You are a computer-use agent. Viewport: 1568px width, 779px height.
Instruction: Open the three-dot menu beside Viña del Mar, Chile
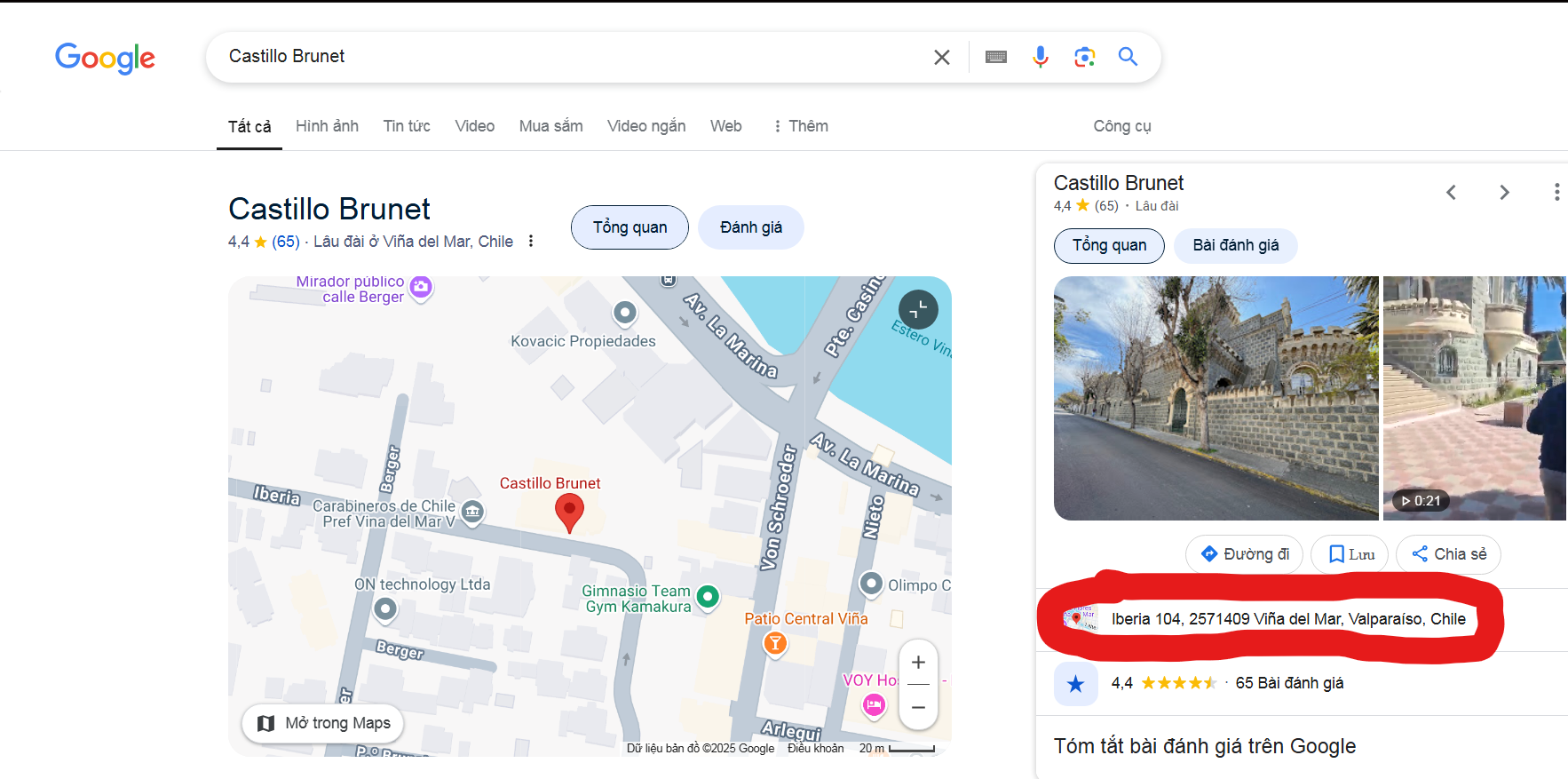[531, 242]
